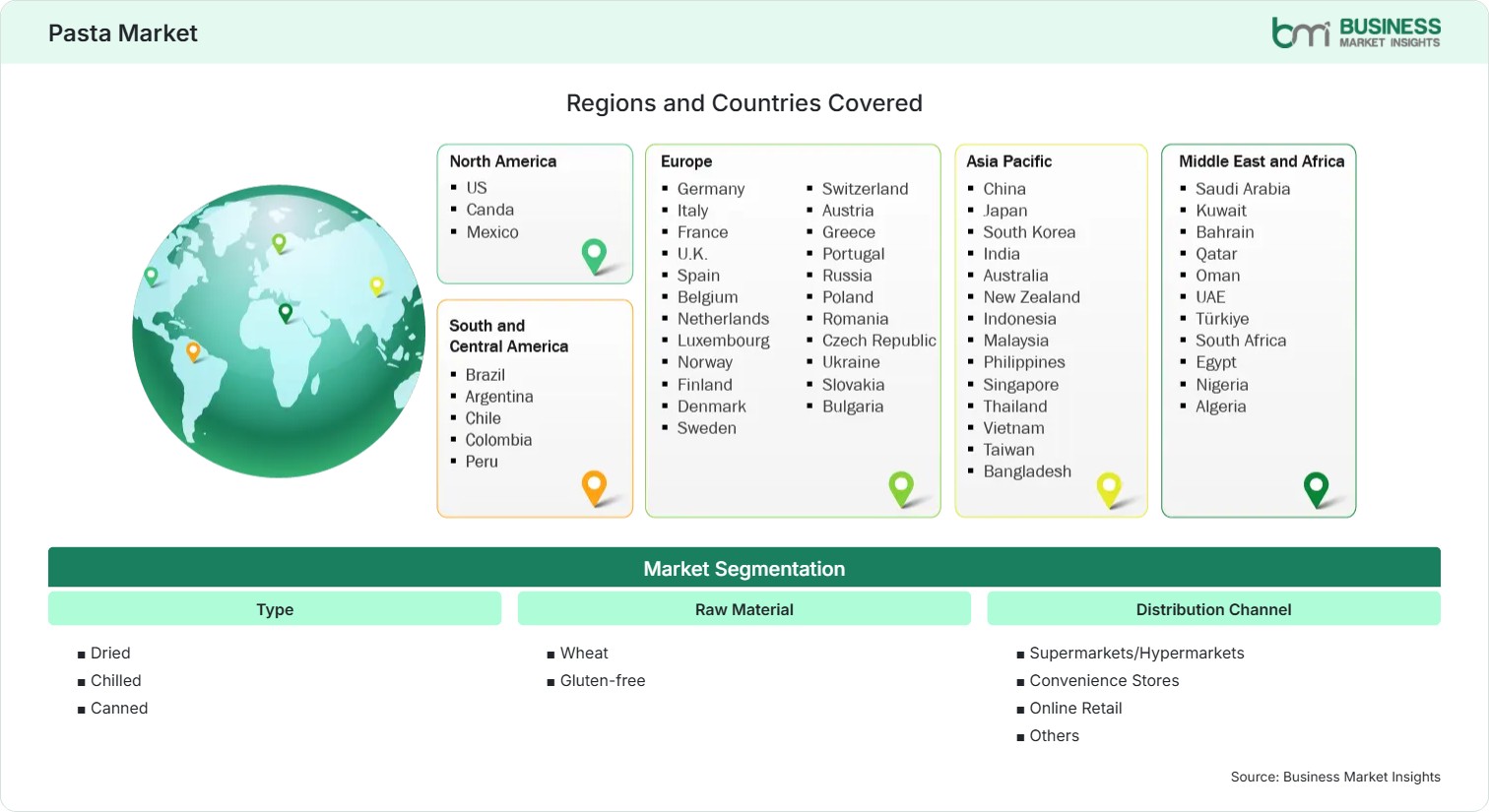Image resolution: width=1489 pixels, height=812 pixels.
Task: Click Italy in the Europe list
Action: click(x=692, y=211)
